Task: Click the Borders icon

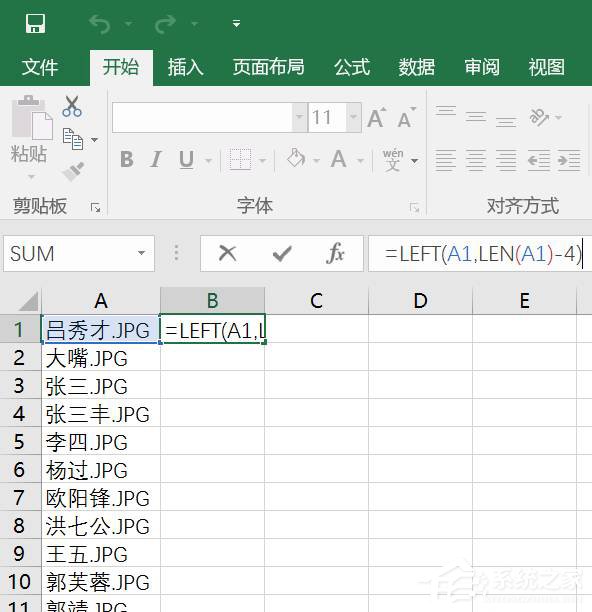Action: pyautogui.click(x=240, y=159)
